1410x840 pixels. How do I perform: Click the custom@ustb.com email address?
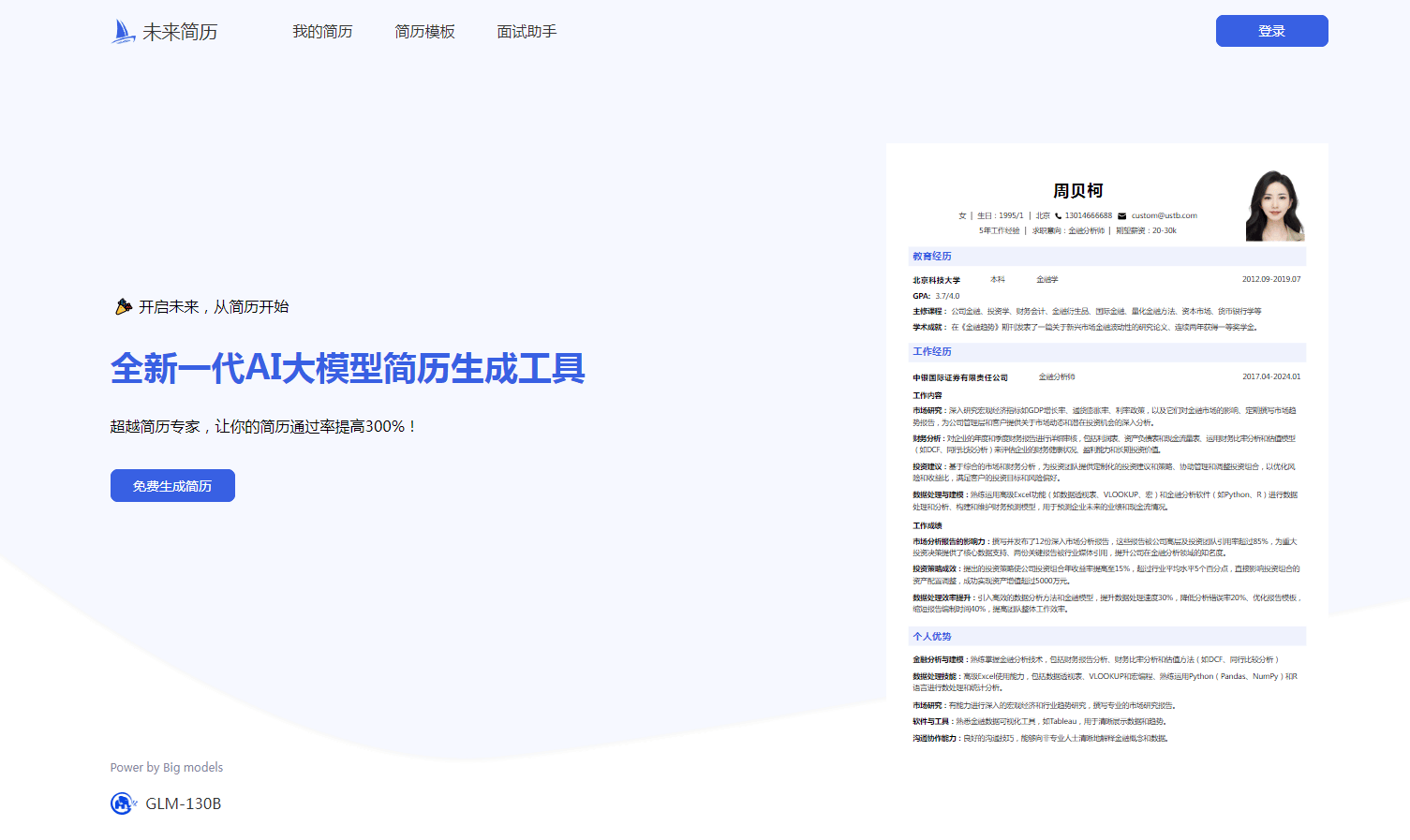(1164, 216)
